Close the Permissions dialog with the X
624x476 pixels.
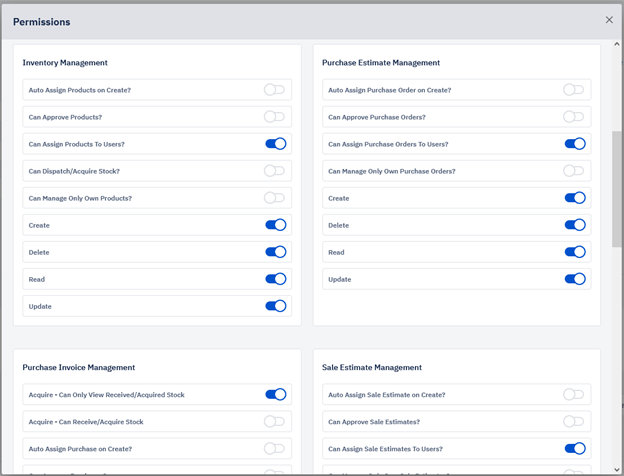pyautogui.click(x=609, y=20)
